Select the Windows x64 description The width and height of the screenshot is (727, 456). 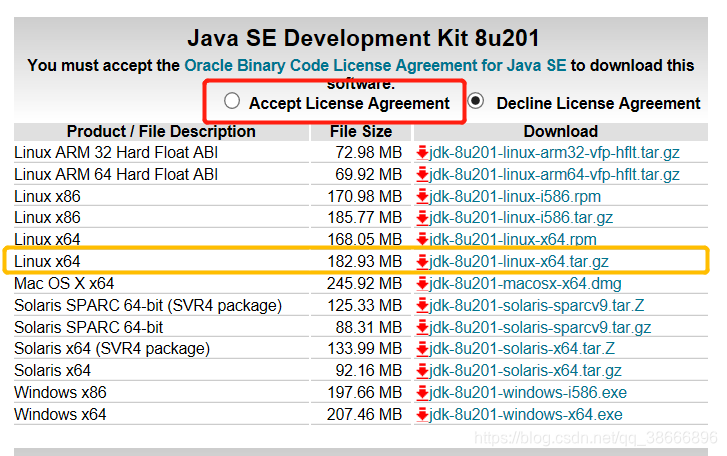pos(60,414)
